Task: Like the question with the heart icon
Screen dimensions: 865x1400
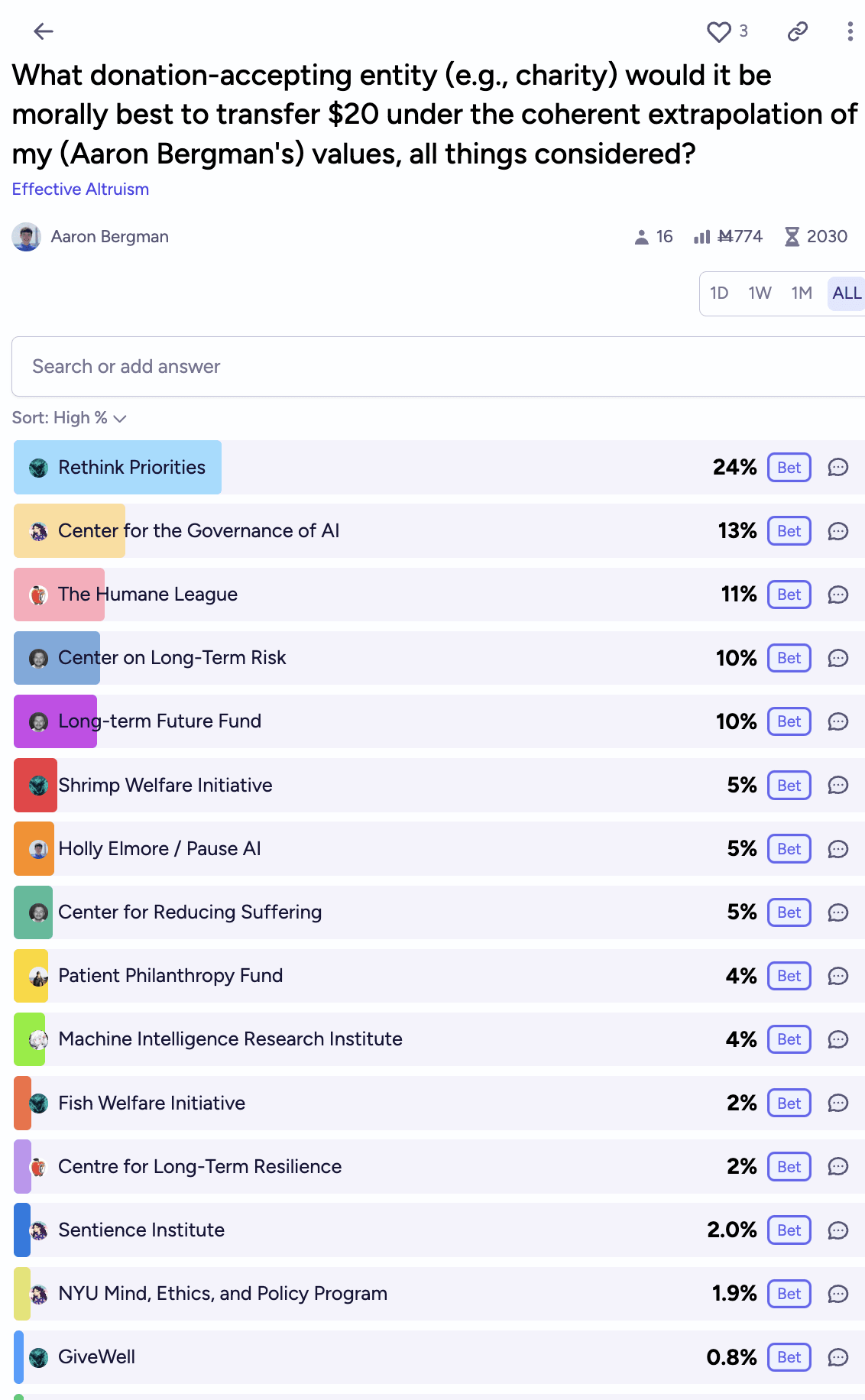Action: (718, 31)
